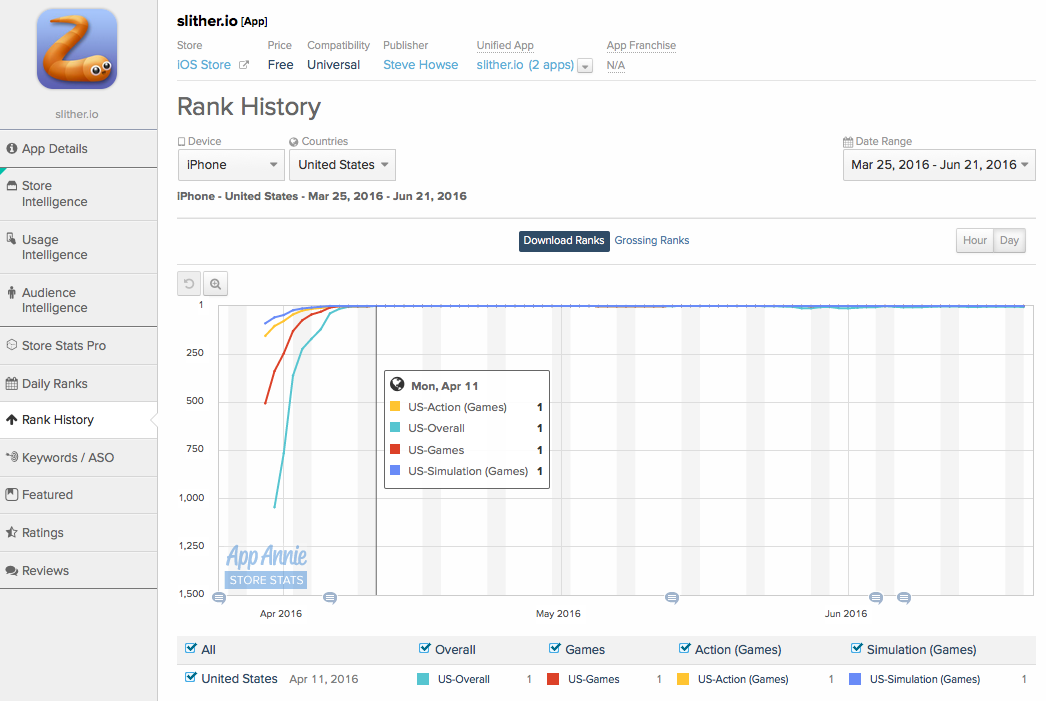Open the Device iPhone dropdown

(231, 165)
